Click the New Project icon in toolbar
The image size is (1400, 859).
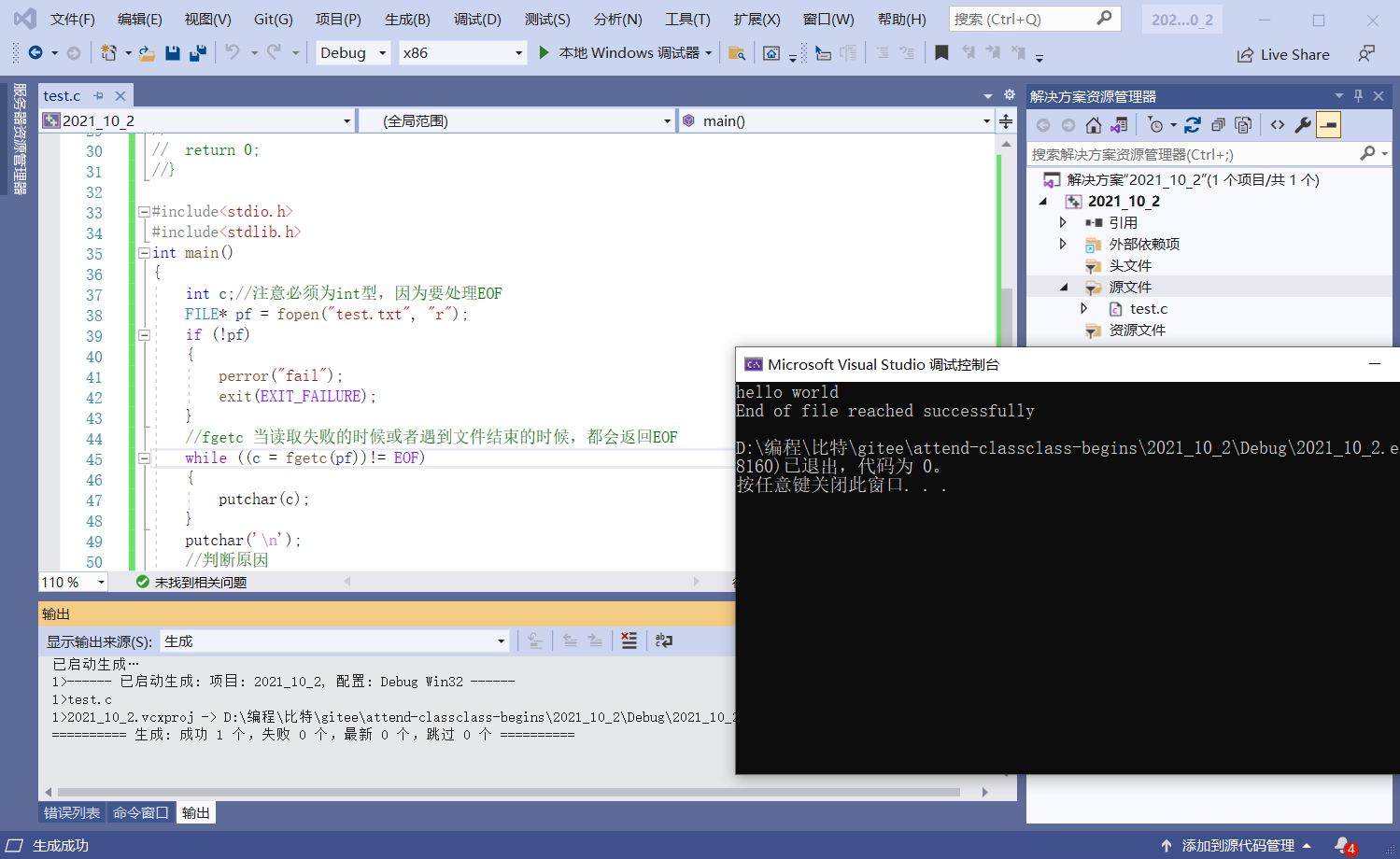click(x=108, y=53)
